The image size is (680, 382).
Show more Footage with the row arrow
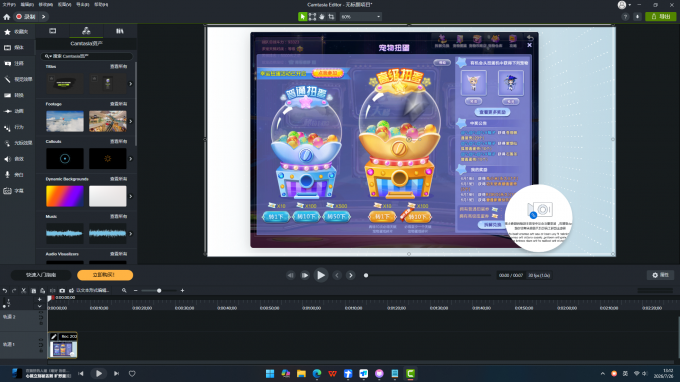(131, 121)
